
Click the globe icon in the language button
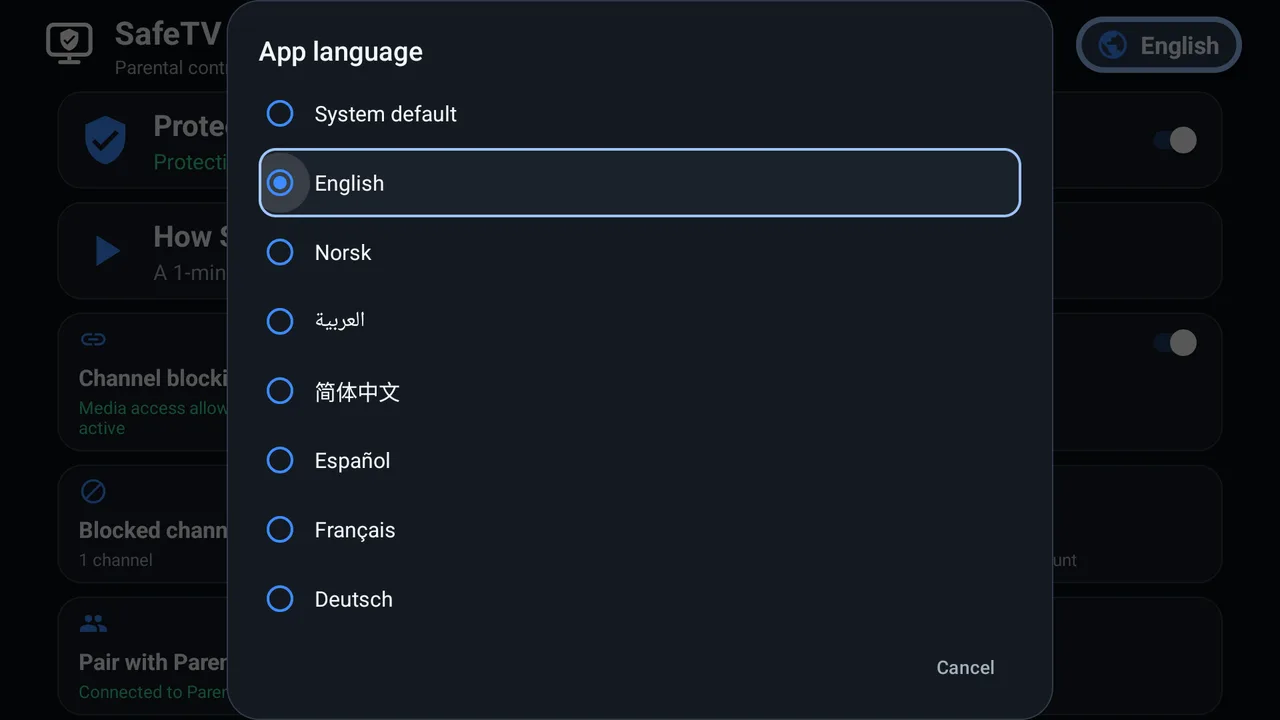(1112, 46)
